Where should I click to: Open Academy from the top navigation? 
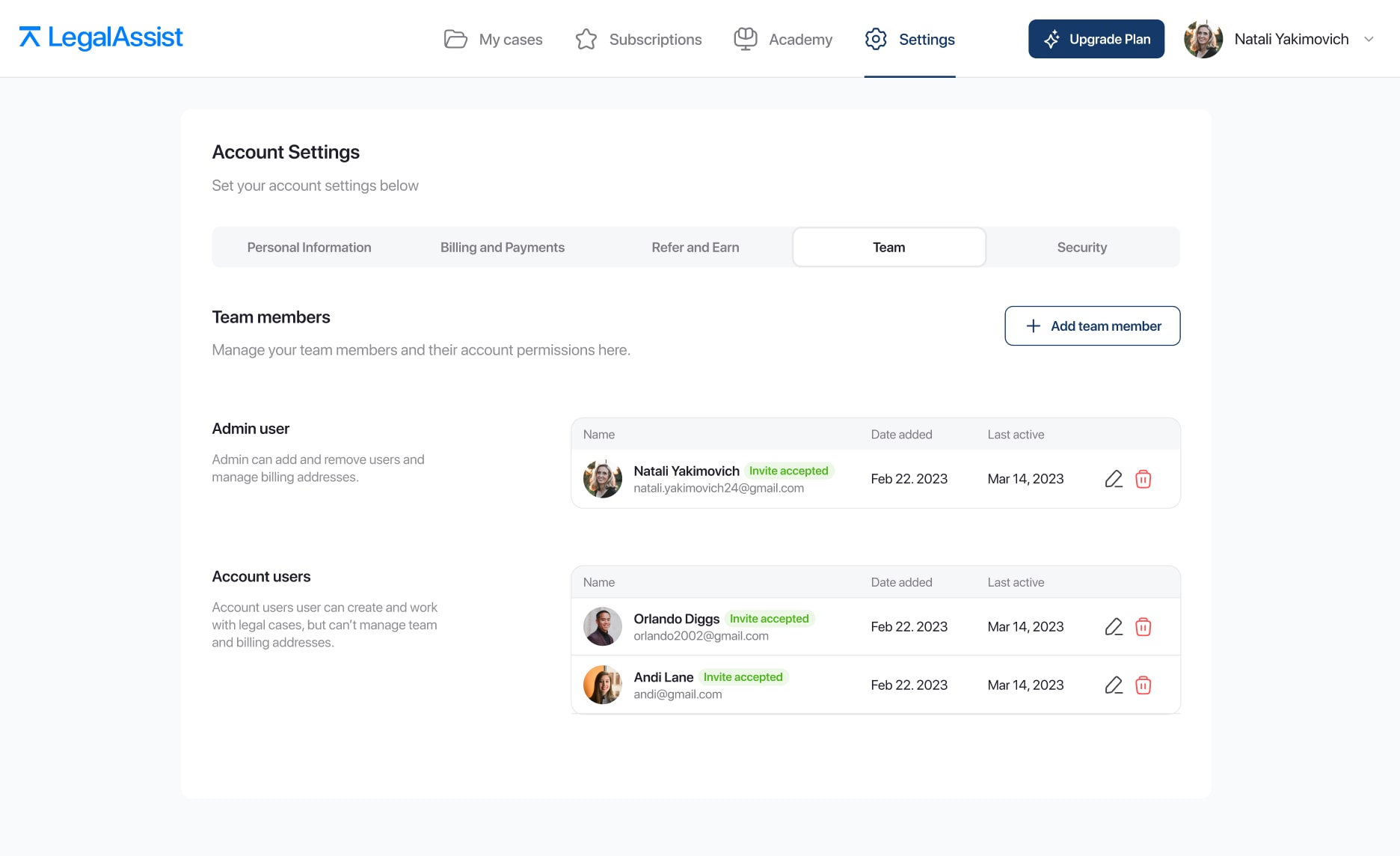(x=783, y=39)
